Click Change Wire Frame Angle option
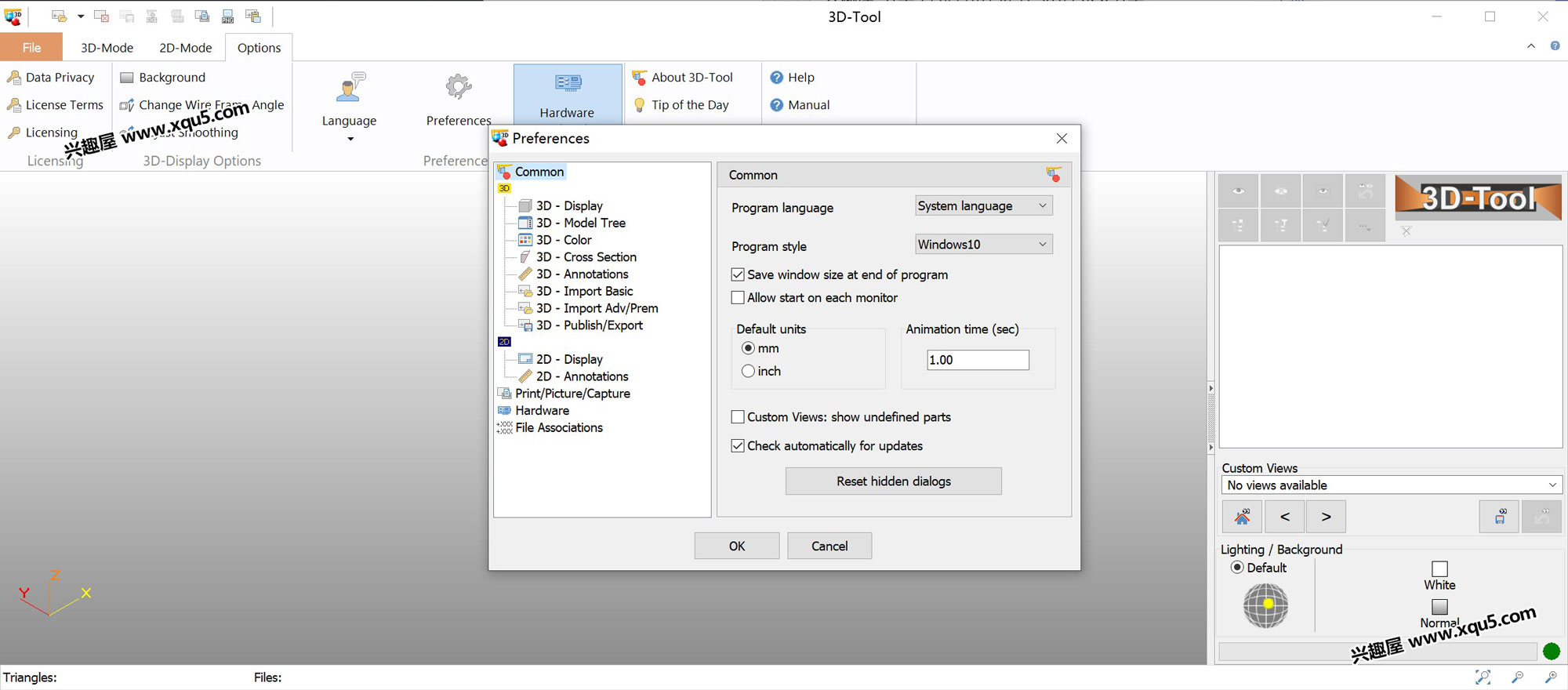The height and width of the screenshot is (690, 1568). pos(201,104)
